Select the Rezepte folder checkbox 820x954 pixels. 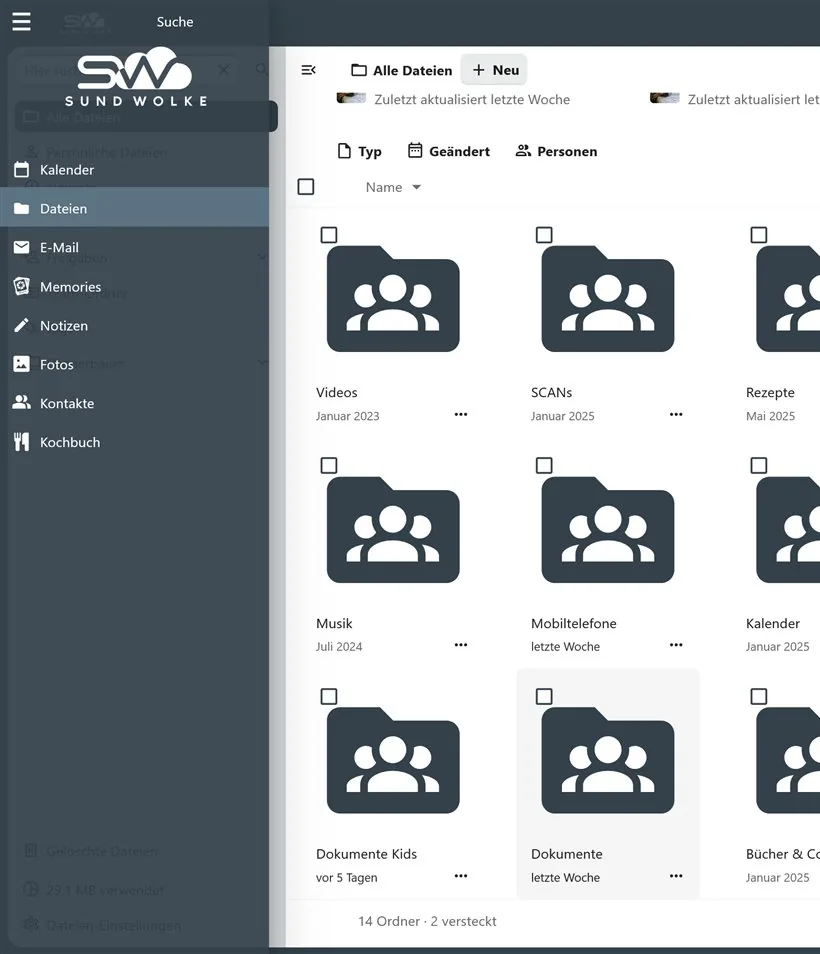coord(759,235)
